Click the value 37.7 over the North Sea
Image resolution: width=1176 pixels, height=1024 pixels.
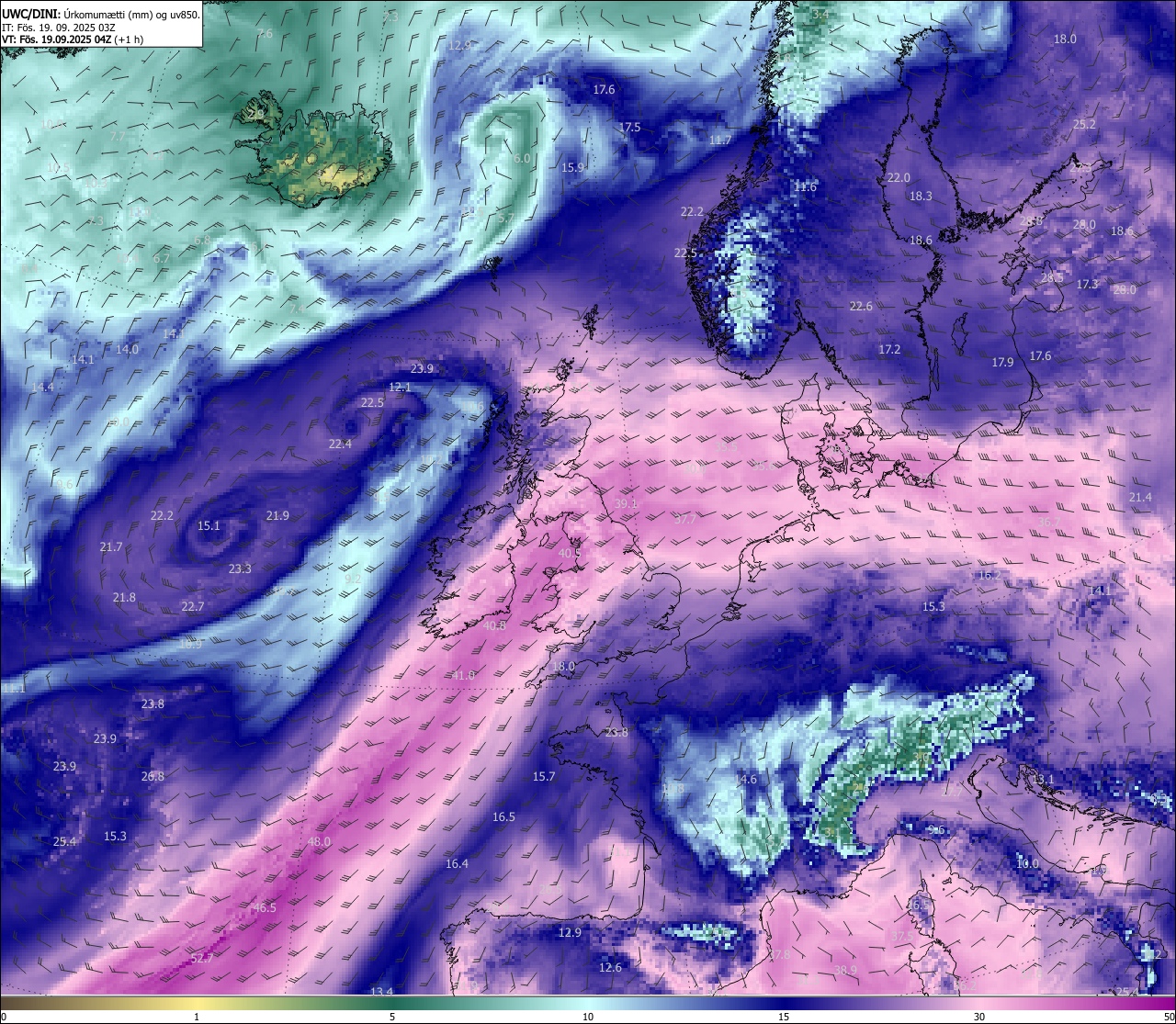pos(684,519)
